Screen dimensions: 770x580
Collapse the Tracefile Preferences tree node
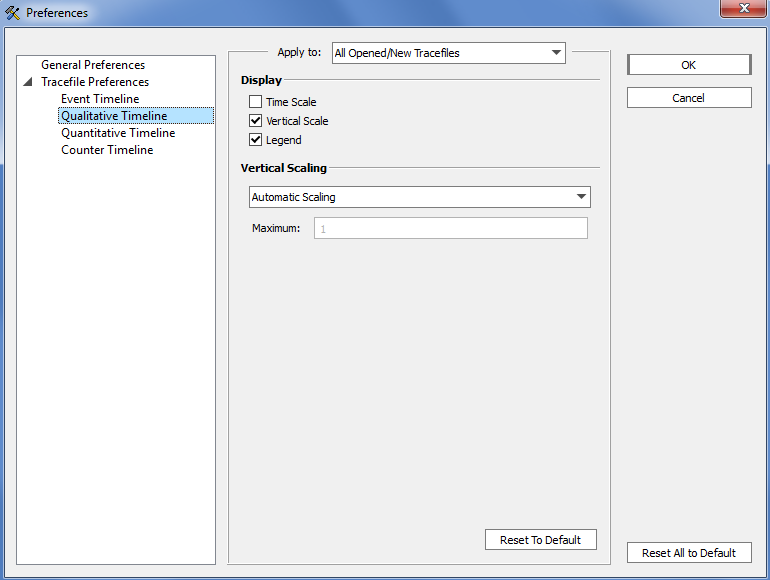[x=28, y=82]
